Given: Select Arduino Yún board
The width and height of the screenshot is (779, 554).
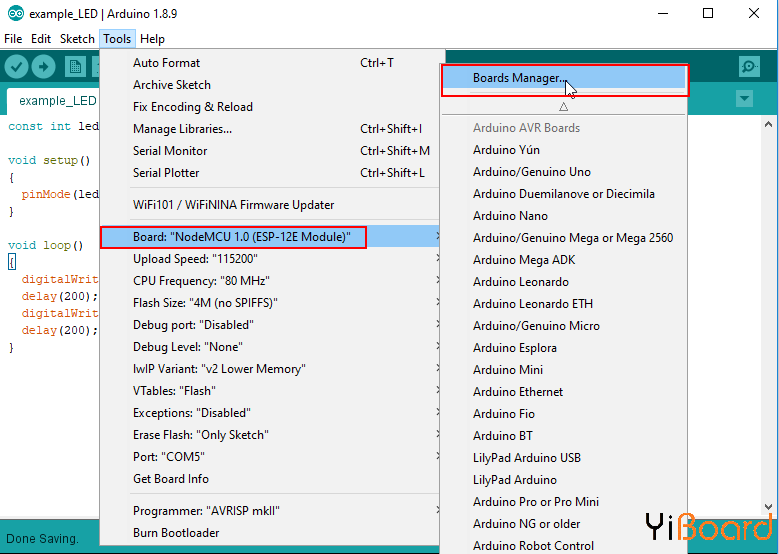Looking at the screenshot, I should (564, 150).
